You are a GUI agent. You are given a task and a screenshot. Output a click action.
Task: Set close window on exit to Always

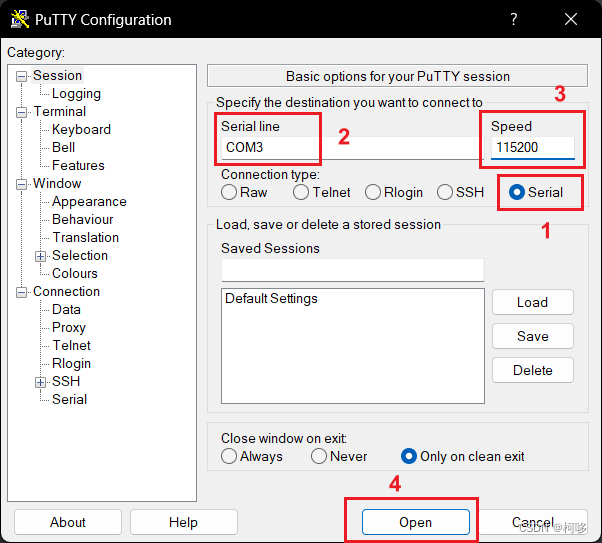coord(252,456)
